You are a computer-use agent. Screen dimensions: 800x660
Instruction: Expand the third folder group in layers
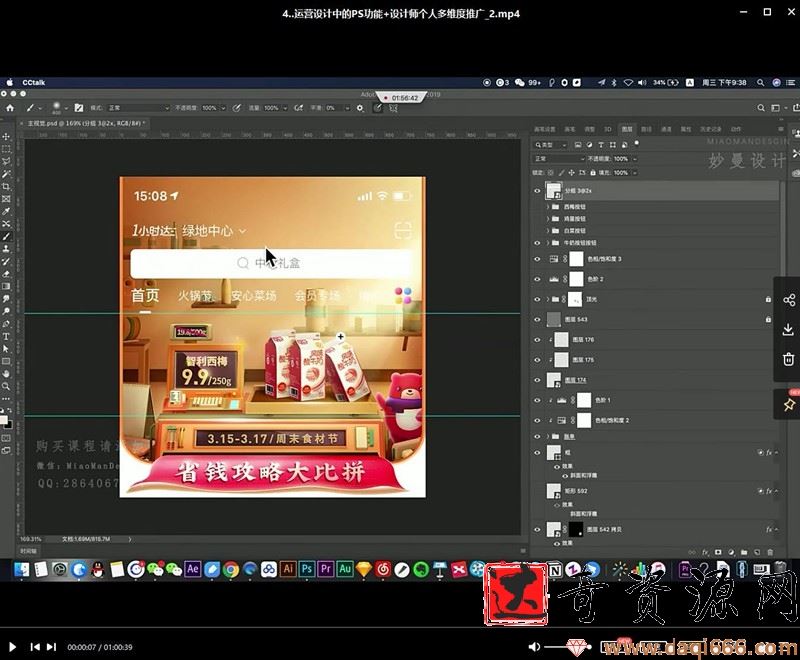point(548,231)
